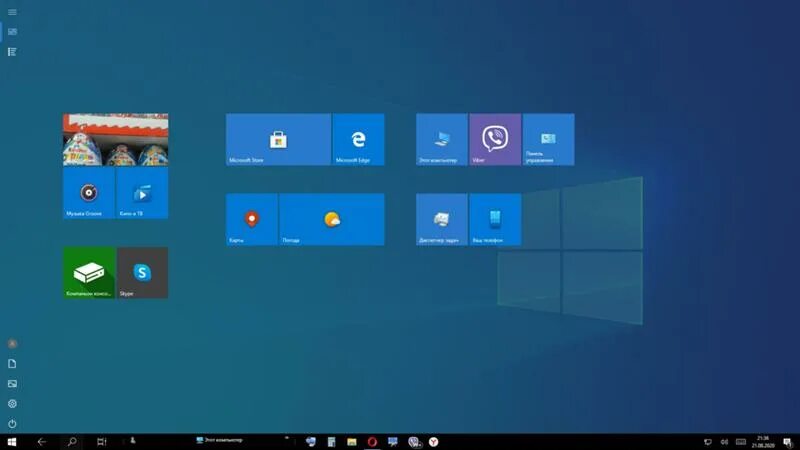
Task: Open the Карты maps tile
Action: tap(252, 219)
